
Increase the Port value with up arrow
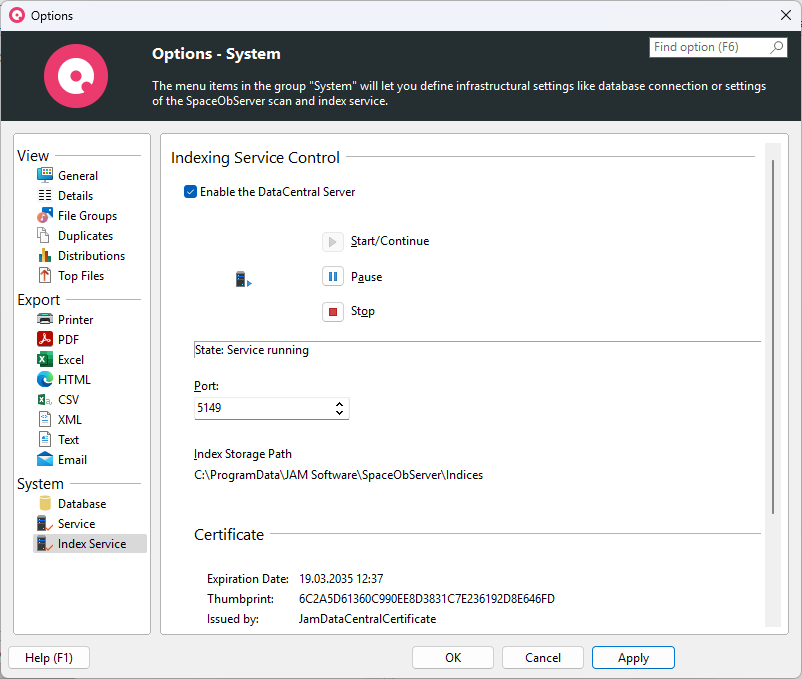[339, 404]
